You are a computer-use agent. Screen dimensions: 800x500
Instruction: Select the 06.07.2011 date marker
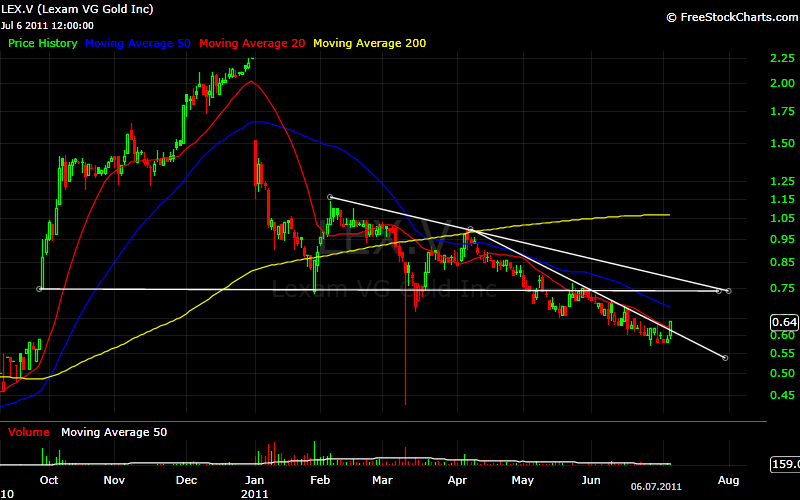coord(655,486)
